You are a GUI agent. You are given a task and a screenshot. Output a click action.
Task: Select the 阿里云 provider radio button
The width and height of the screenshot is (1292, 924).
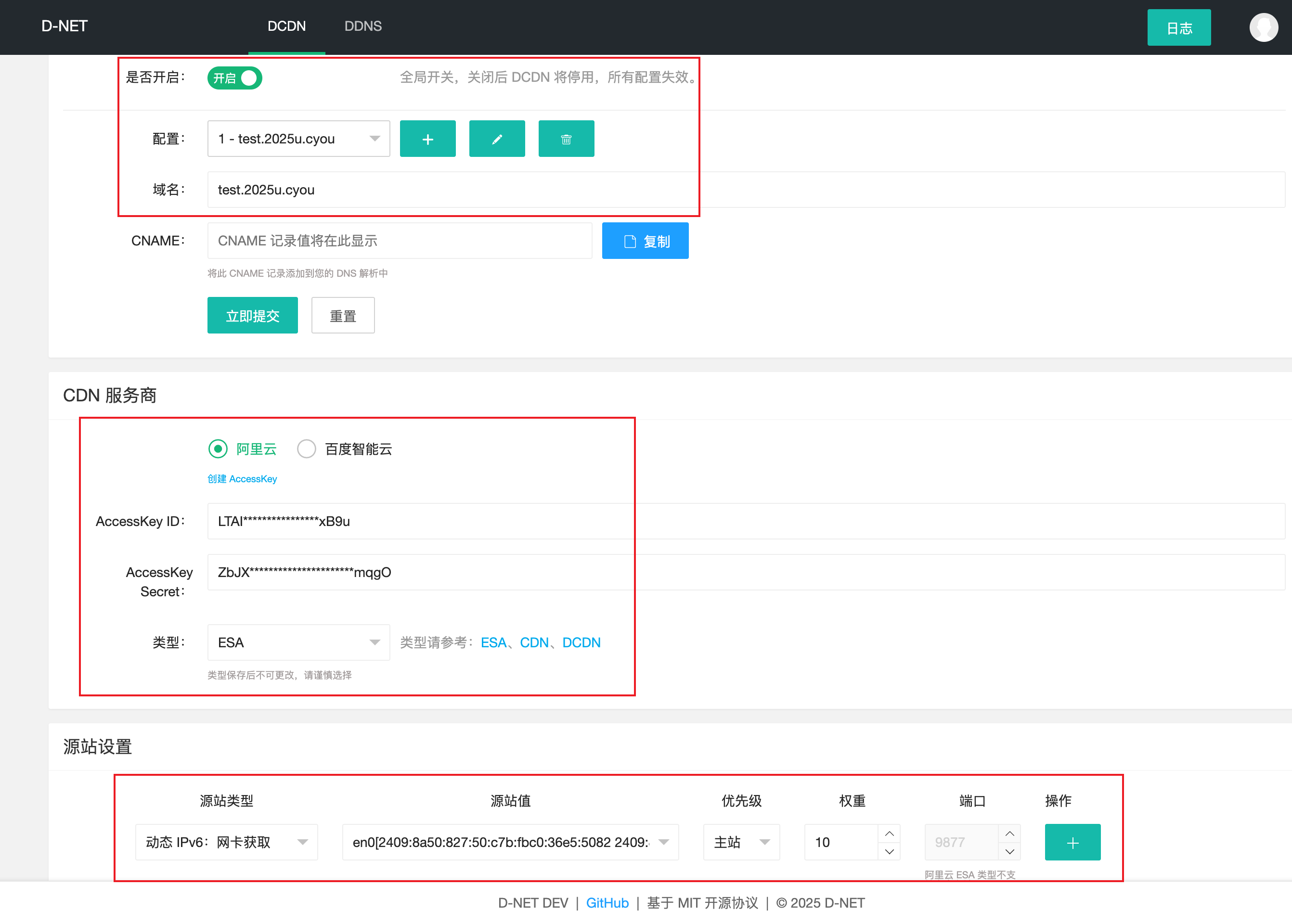[218, 449]
